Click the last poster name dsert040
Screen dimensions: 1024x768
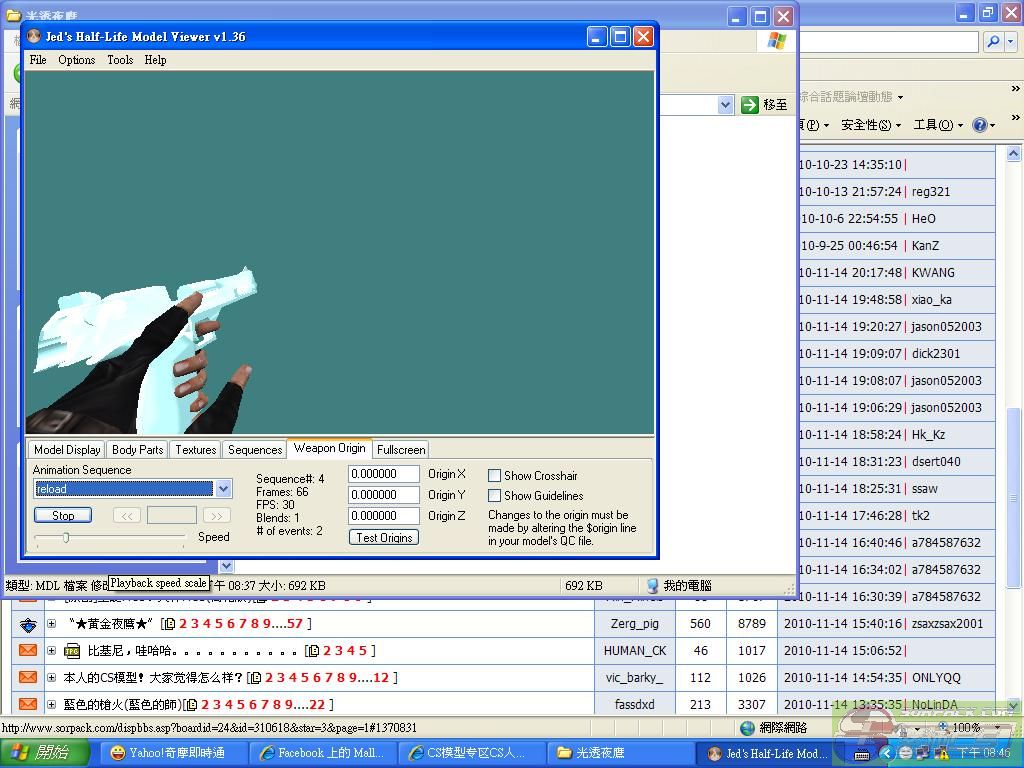click(936, 462)
